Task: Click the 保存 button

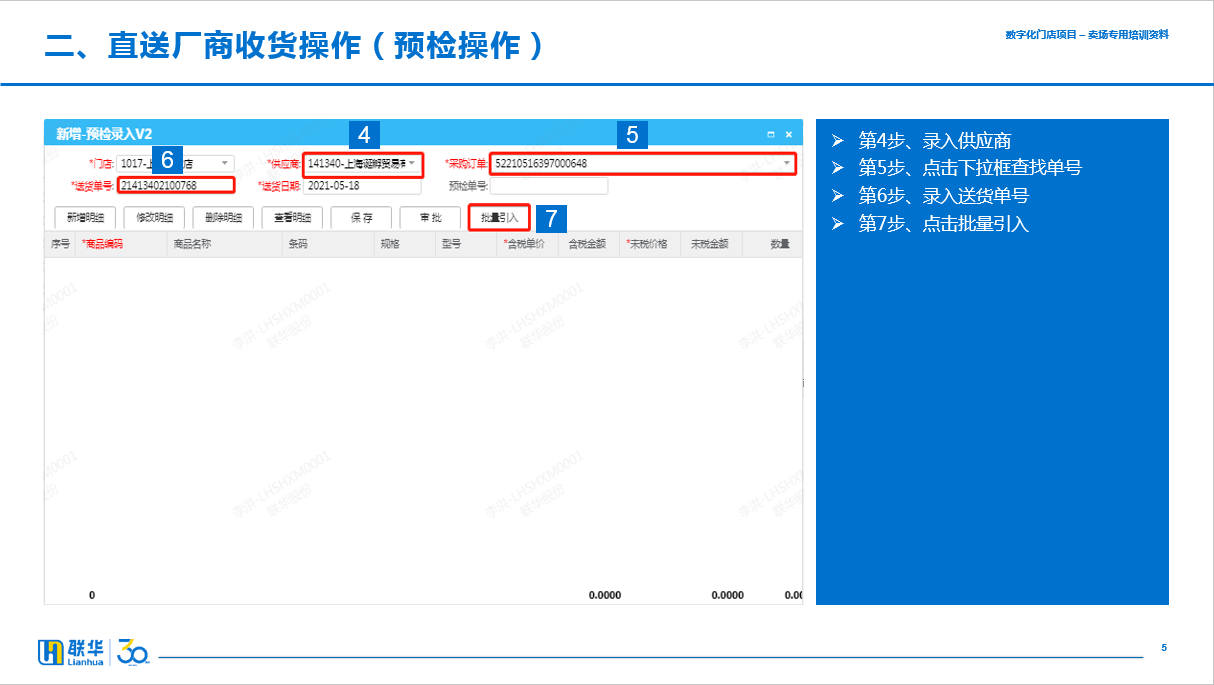Action: click(x=361, y=217)
